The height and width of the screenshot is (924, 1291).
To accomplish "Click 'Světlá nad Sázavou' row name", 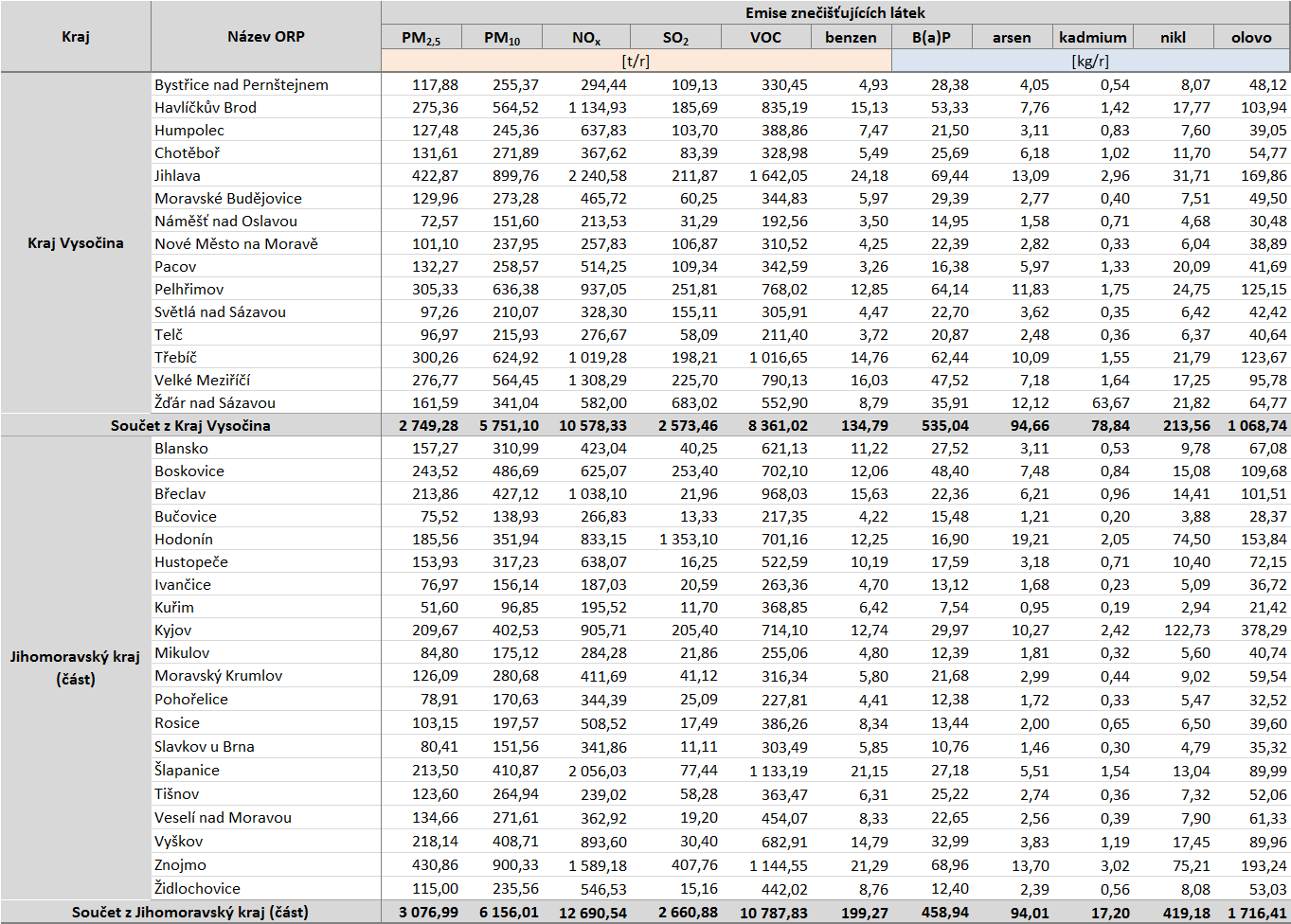I will coord(220,311).
